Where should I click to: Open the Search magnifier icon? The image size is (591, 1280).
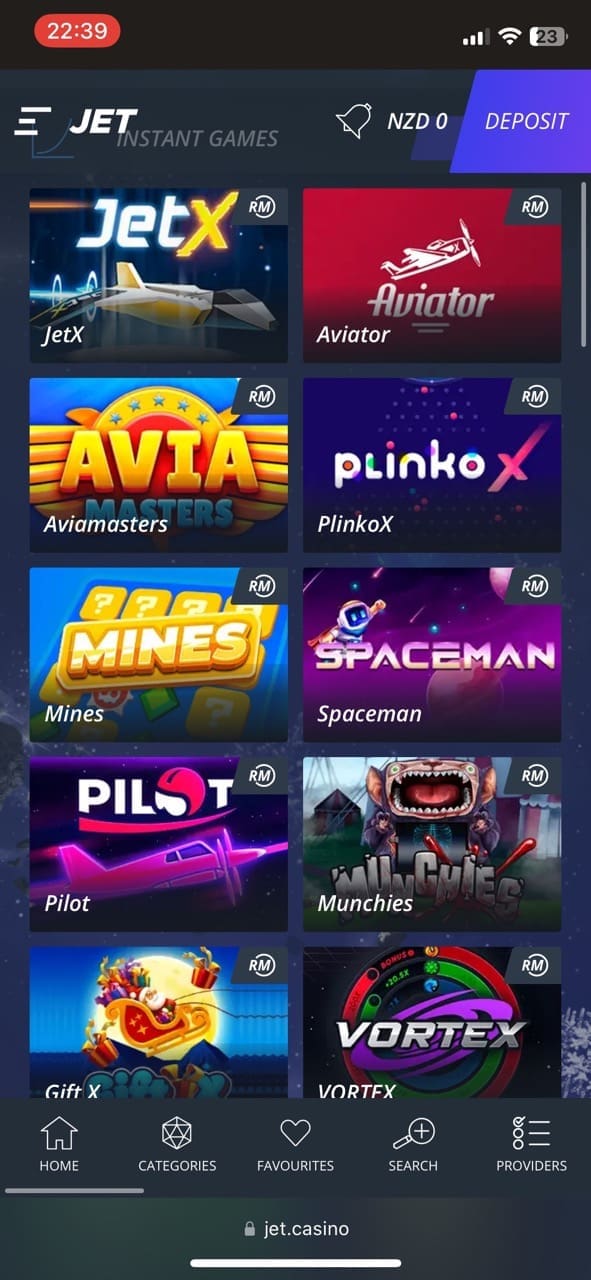click(x=413, y=1134)
